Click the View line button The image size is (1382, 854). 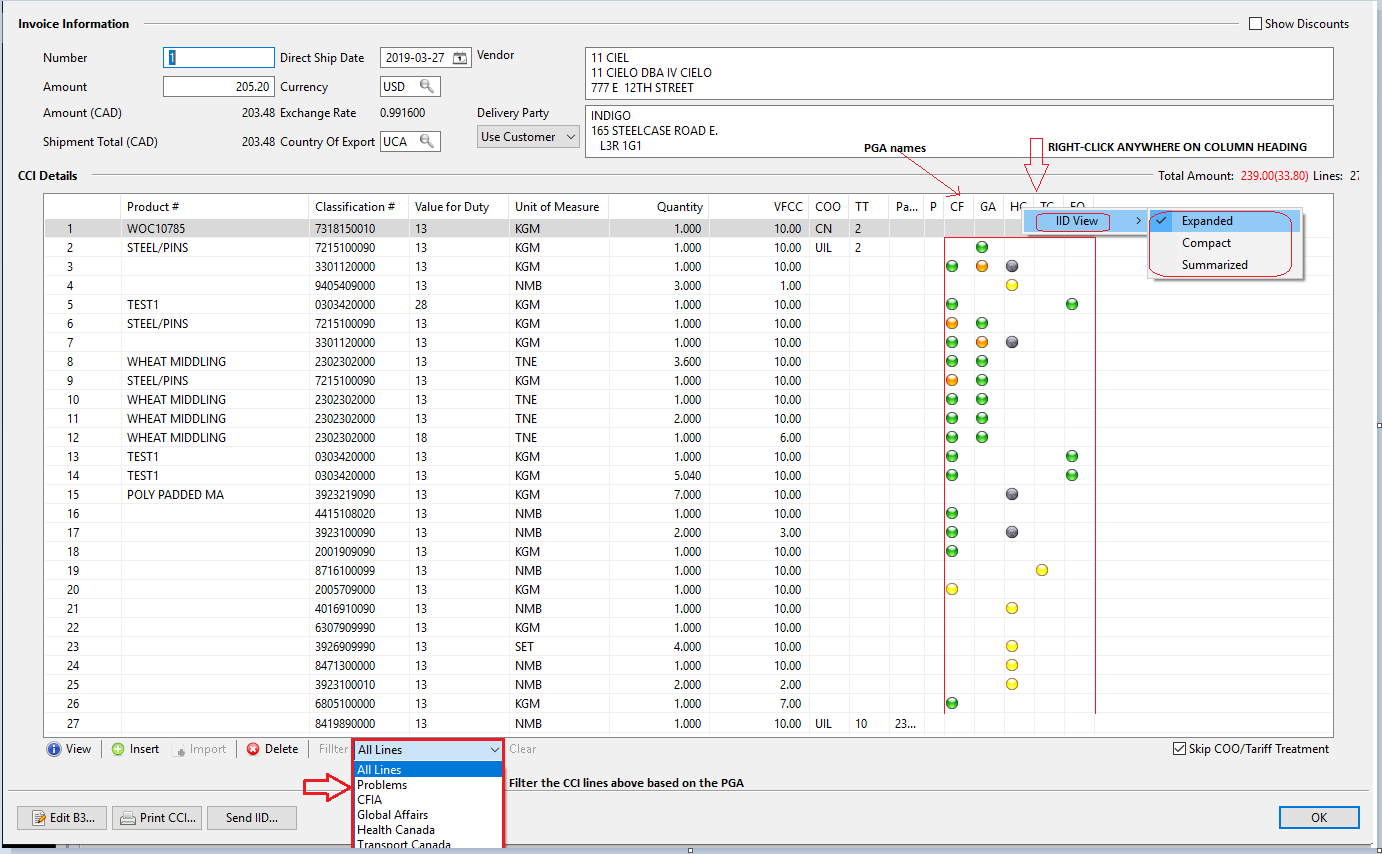69,749
